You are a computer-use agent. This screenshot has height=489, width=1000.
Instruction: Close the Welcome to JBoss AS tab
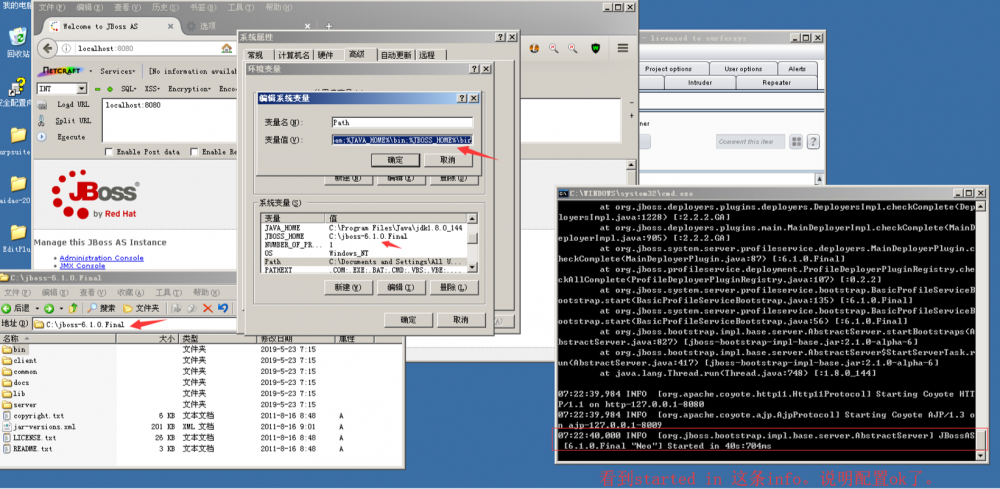170,26
